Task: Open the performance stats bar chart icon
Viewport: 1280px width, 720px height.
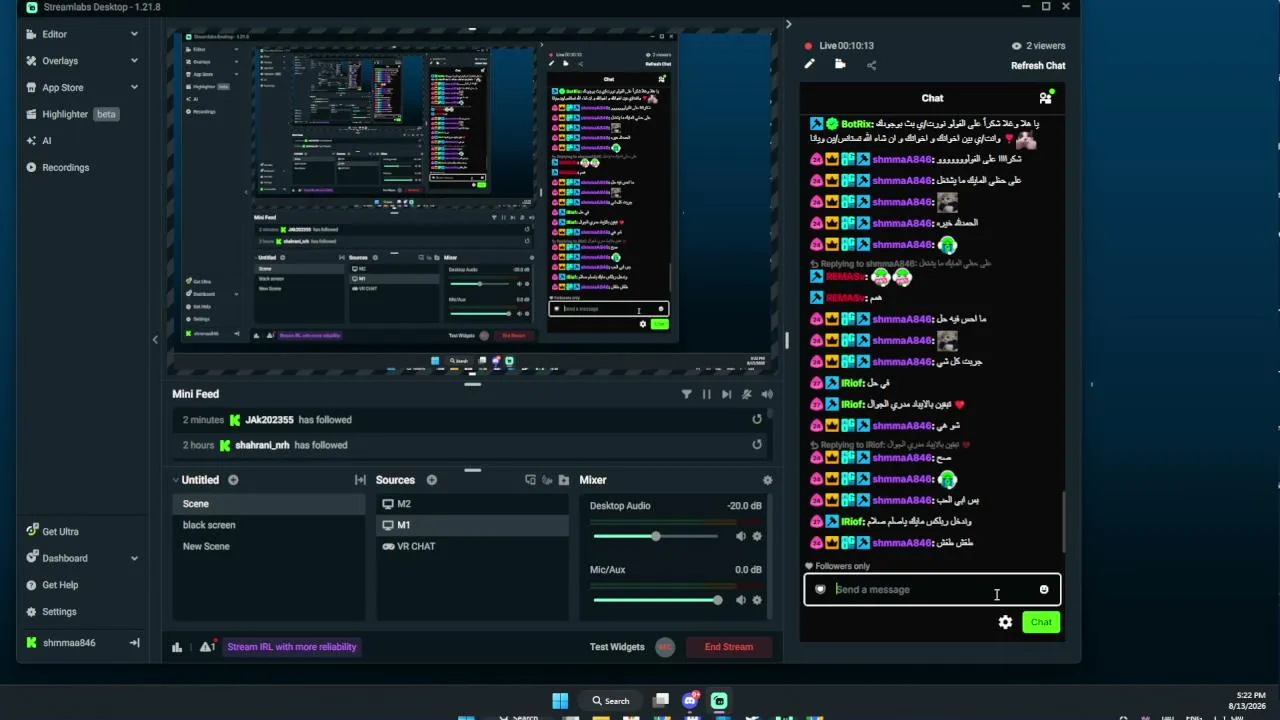Action: pos(177,647)
